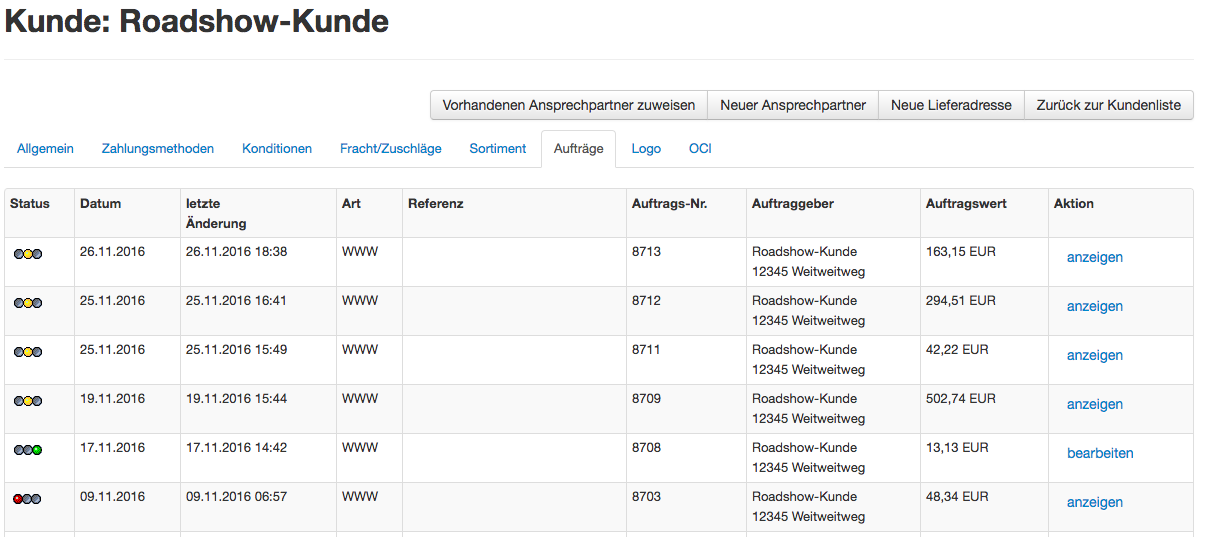Click the red status light icon for order 8703
1205x537 pixels.
pyautogui.click(x=28, y=499)
